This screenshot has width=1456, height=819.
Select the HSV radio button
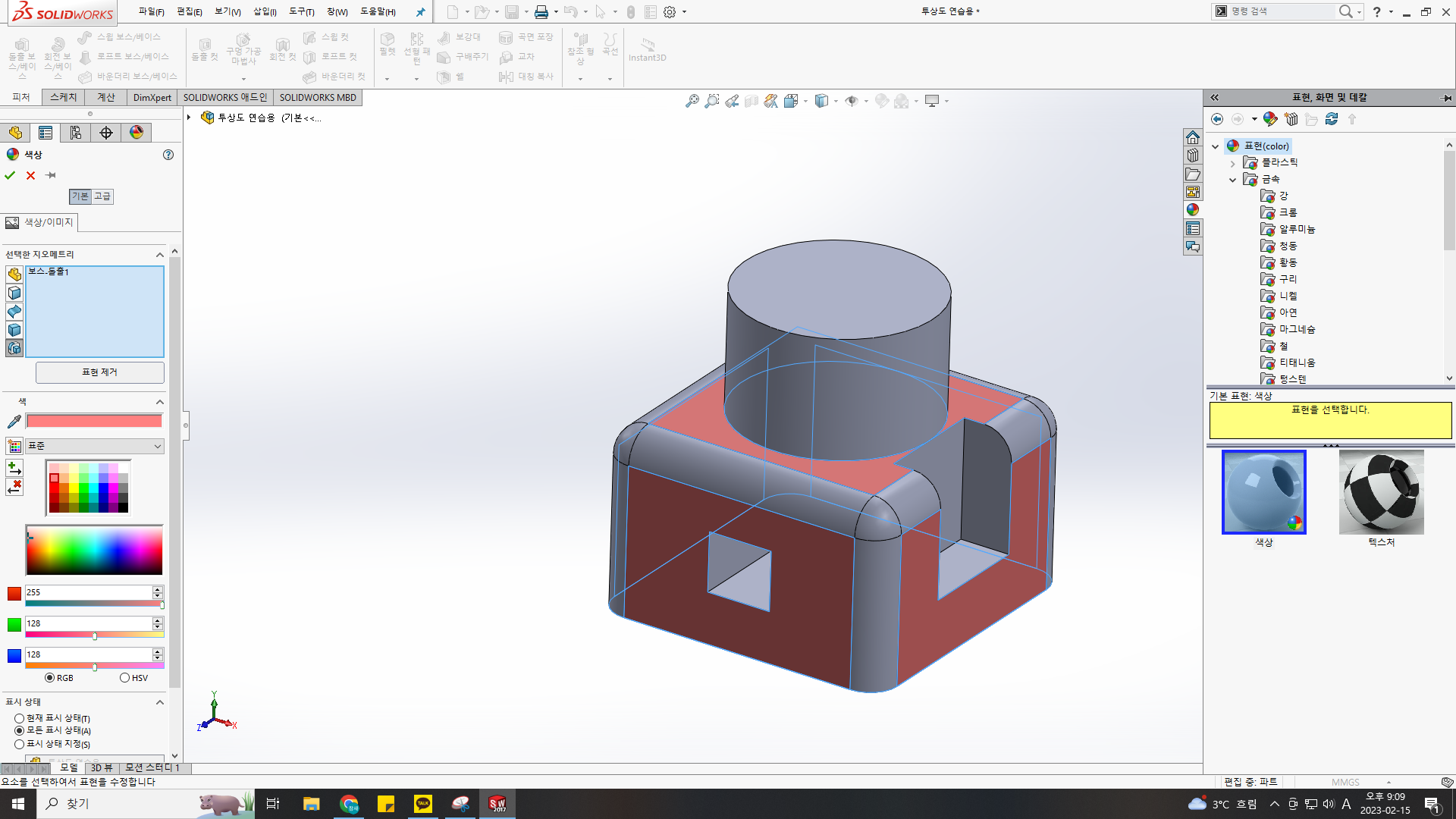pyautogui.click(x=125, y=678)
